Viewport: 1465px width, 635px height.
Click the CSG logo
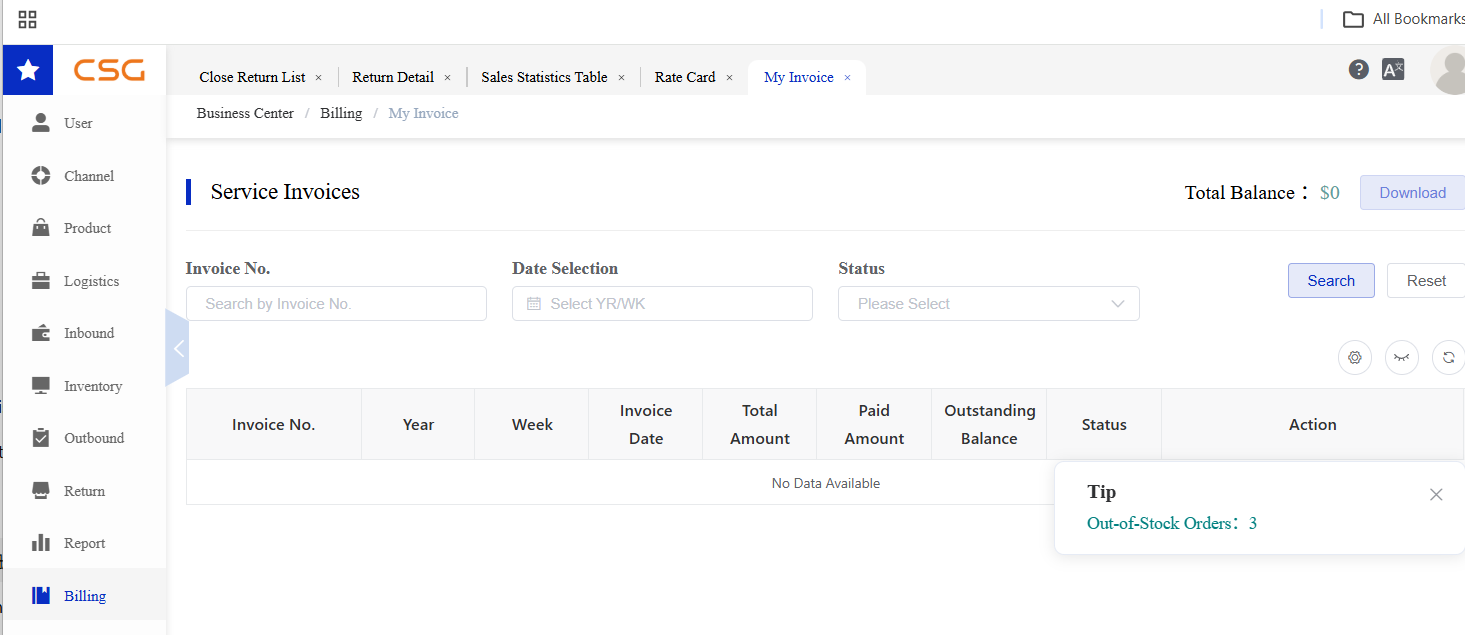coord(109,70)
